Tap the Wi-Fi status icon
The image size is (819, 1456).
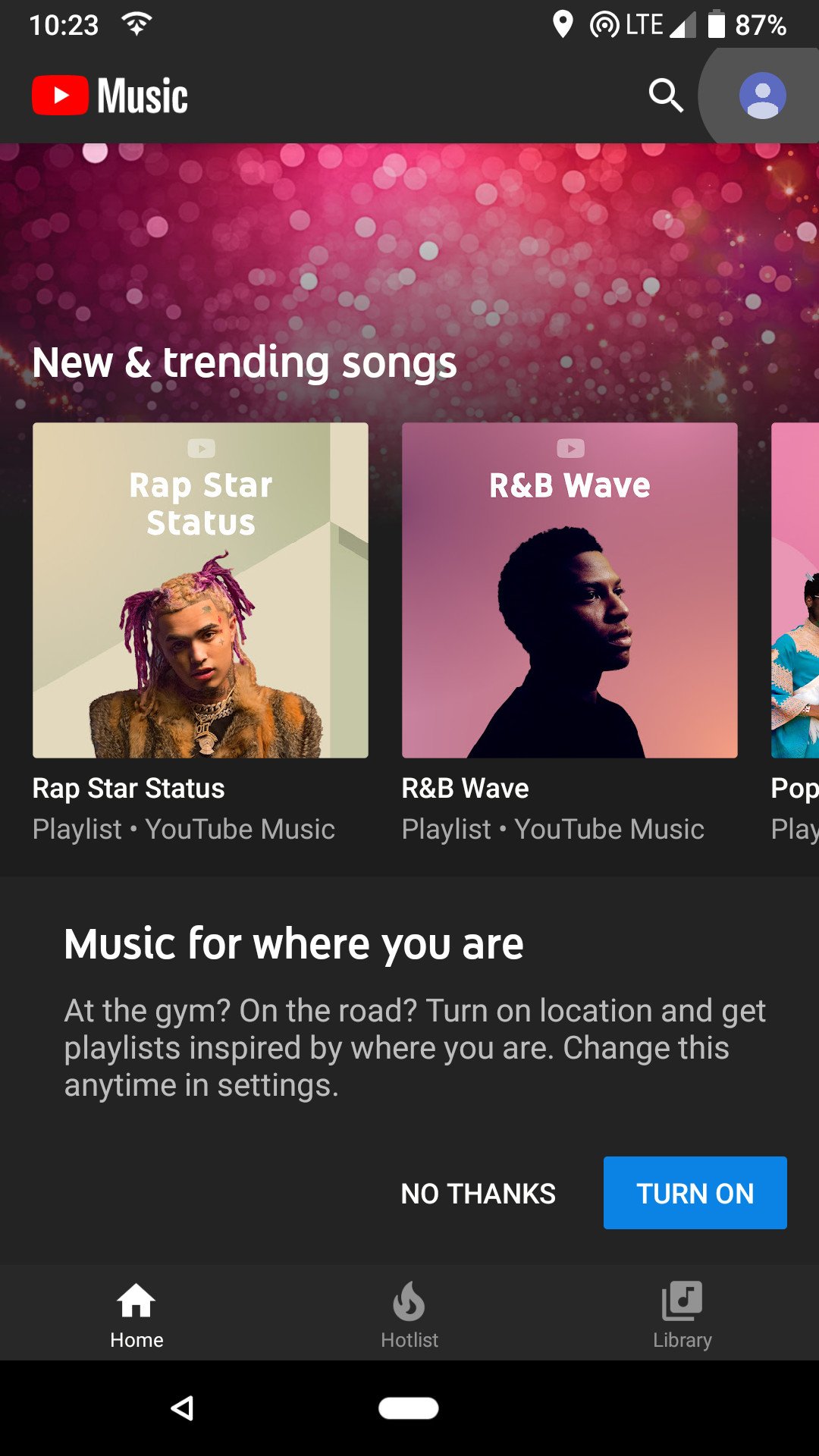coord(136,24)
